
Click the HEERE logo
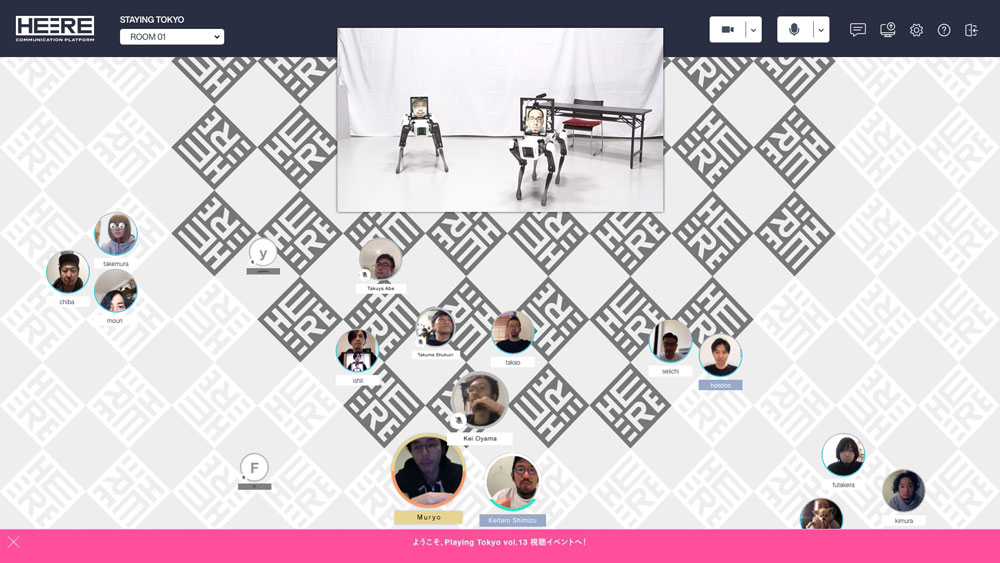(55, 29)
